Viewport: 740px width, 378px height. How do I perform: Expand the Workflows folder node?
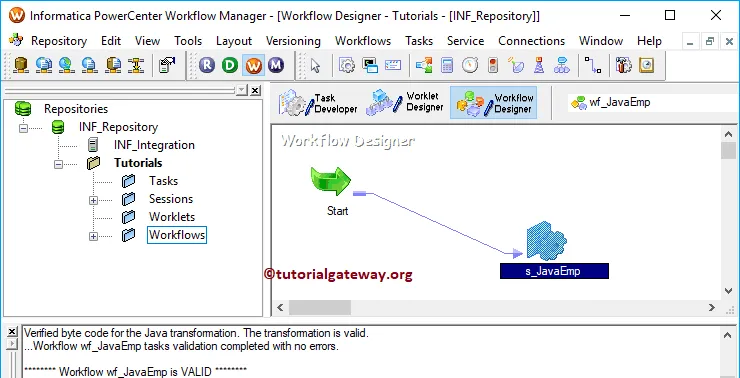pyautogui.click(x=93, y=236)
